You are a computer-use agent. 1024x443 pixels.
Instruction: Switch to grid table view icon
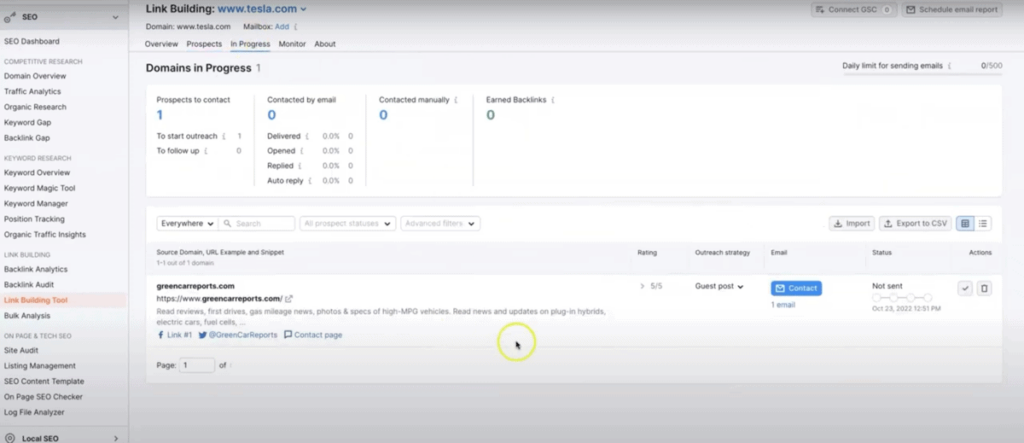coord(965,223)
